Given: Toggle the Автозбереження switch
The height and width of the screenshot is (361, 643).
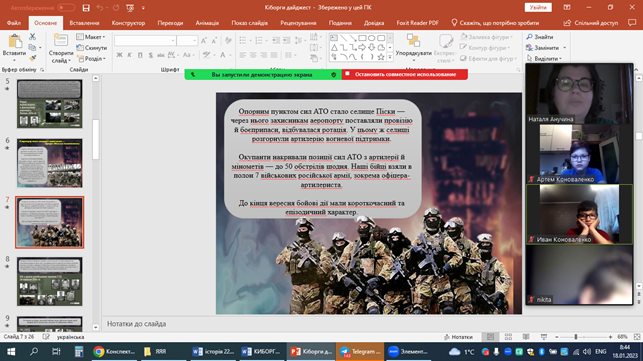Looking at the screenshot, I should [66, 7].
